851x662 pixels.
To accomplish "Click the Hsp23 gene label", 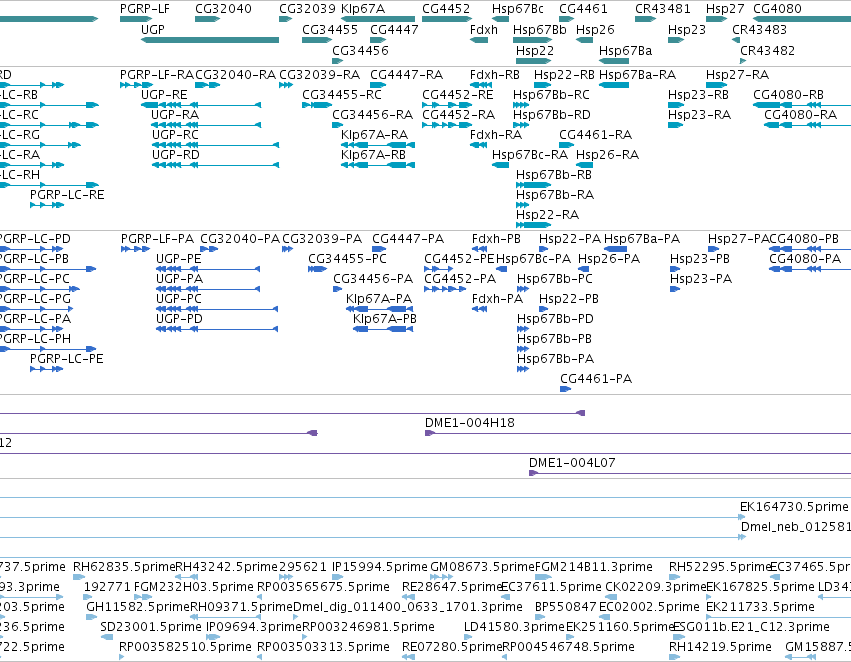I will point(687,30).
